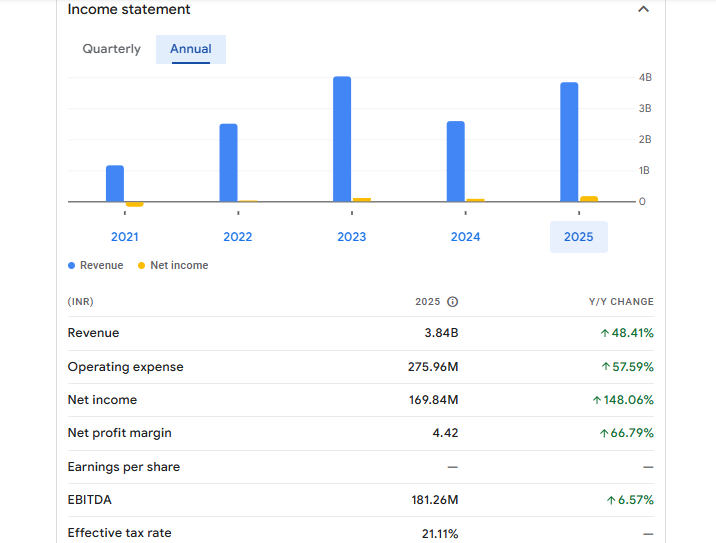Click the Income statement heading

point(129,9)
